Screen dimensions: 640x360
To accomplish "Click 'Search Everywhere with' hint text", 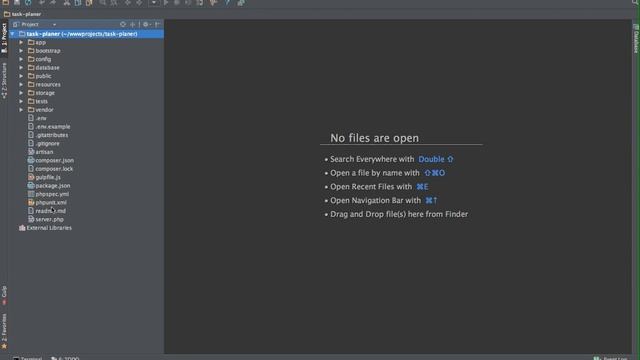I will (372, 159).
